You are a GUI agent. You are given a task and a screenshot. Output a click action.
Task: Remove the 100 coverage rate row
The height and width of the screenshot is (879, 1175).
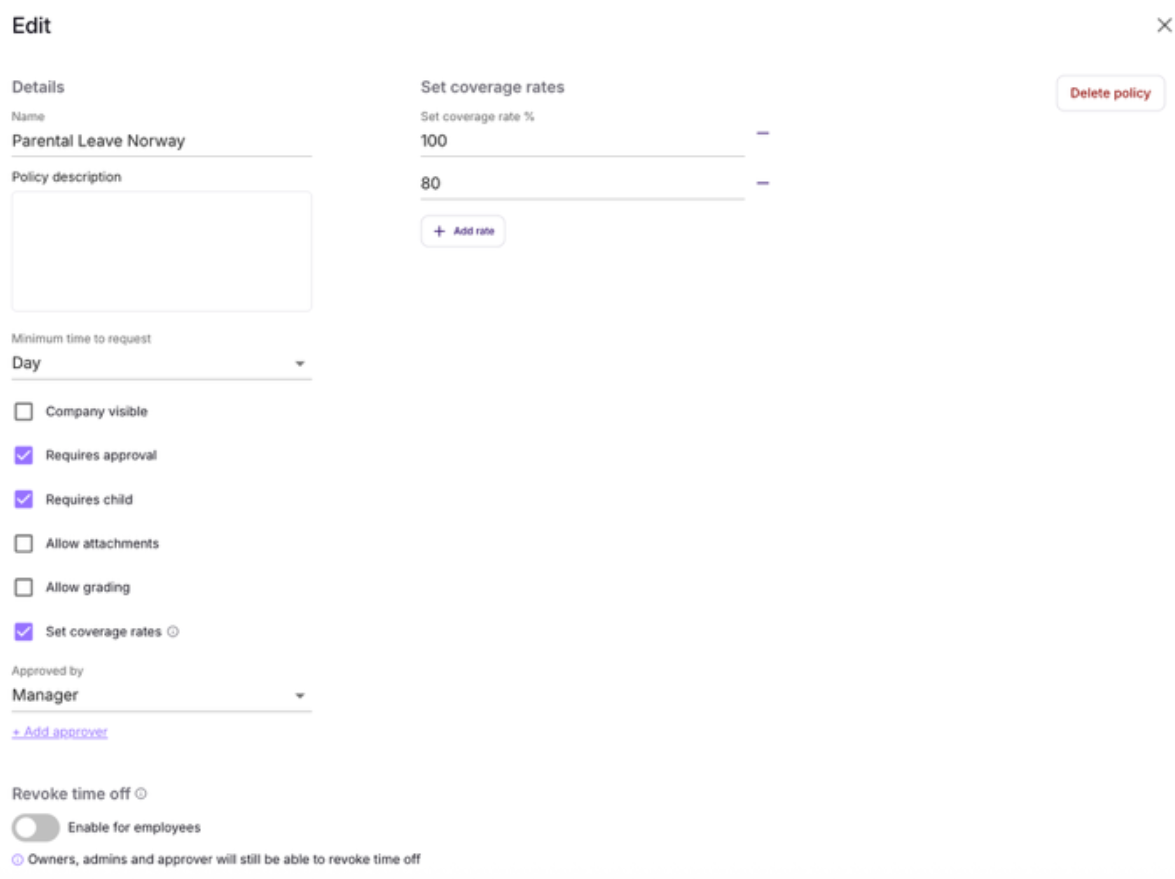click(762, 133)
